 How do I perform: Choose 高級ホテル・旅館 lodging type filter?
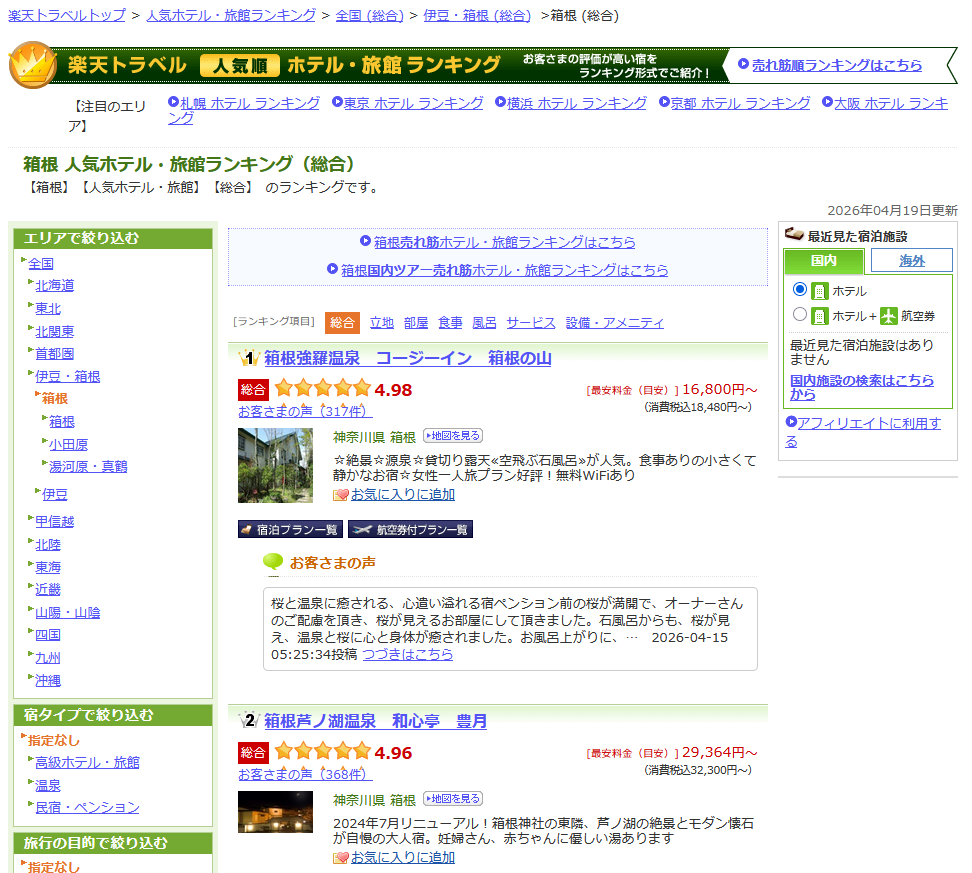tap(87, 762)
